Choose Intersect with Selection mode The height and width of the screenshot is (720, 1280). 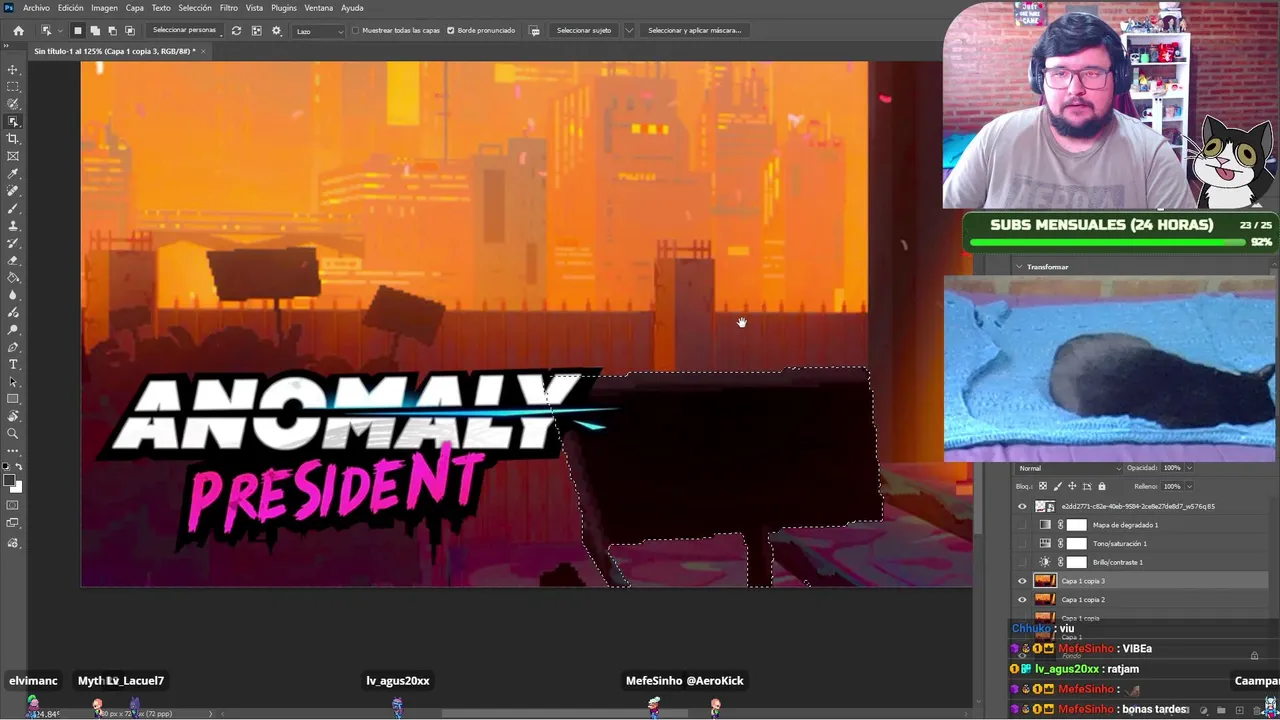pos(129,31)
